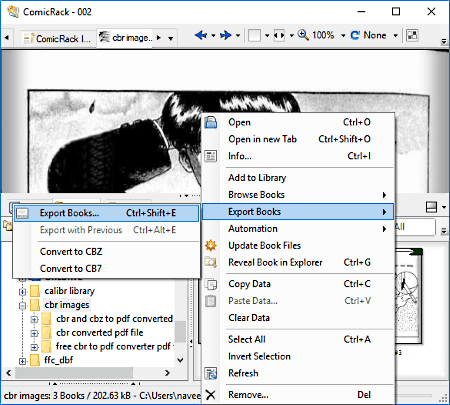Image resolution: width=450 pixels, height=405 pixels.
Task: Select the calibr library tree folder
Action: [x=69, y=291]
